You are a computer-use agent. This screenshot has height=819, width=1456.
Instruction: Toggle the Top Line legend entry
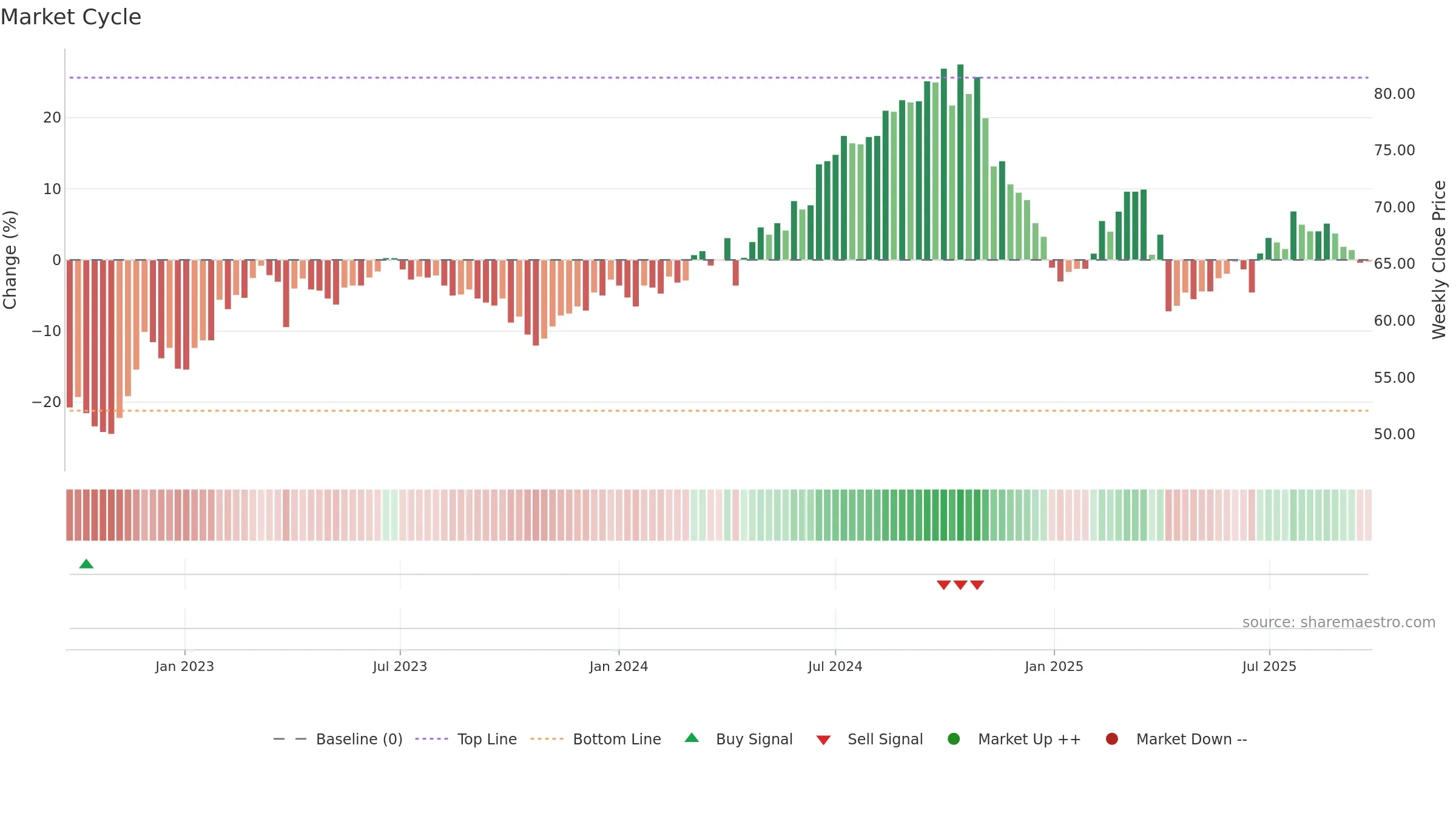(x=466, y=739)
